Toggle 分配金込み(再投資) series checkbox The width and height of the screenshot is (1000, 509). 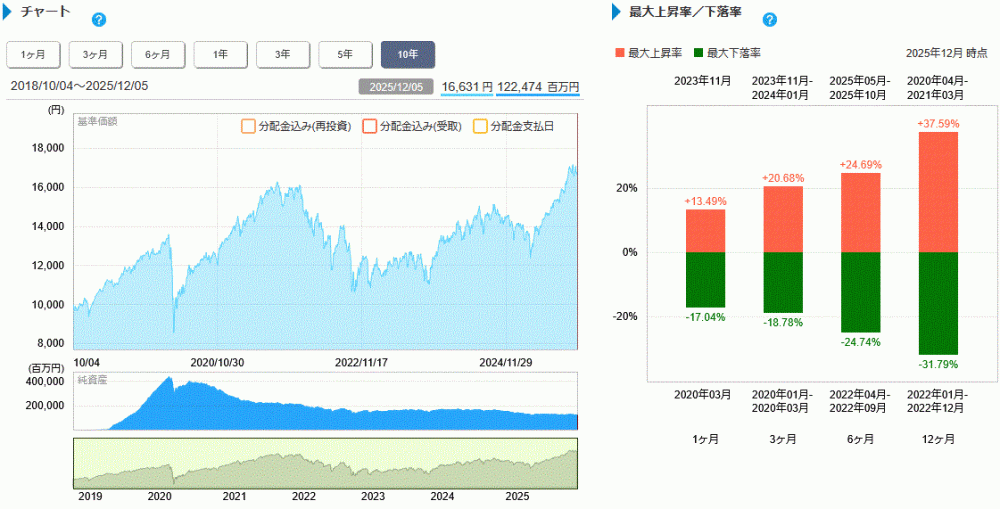click(x=248, y=127)
